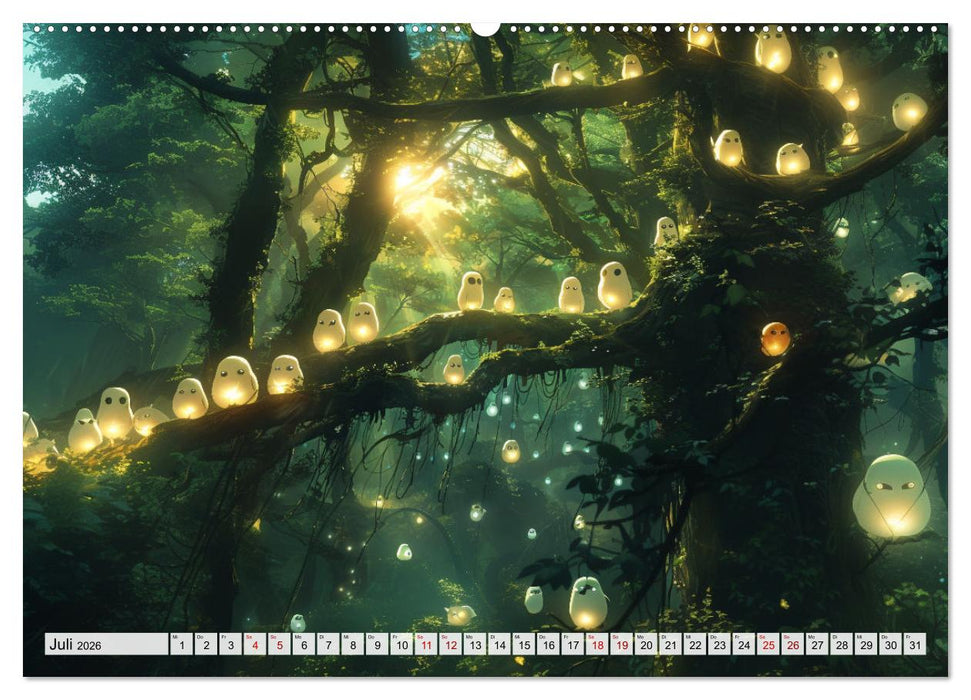Select the Mi weekday label above date 1
The height and width of the screenshot is (700, 971).
(174, 637)
